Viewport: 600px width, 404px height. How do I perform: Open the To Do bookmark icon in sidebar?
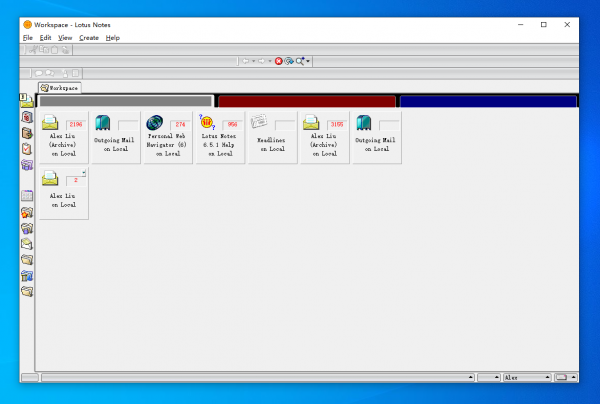(x=27, y=148)
